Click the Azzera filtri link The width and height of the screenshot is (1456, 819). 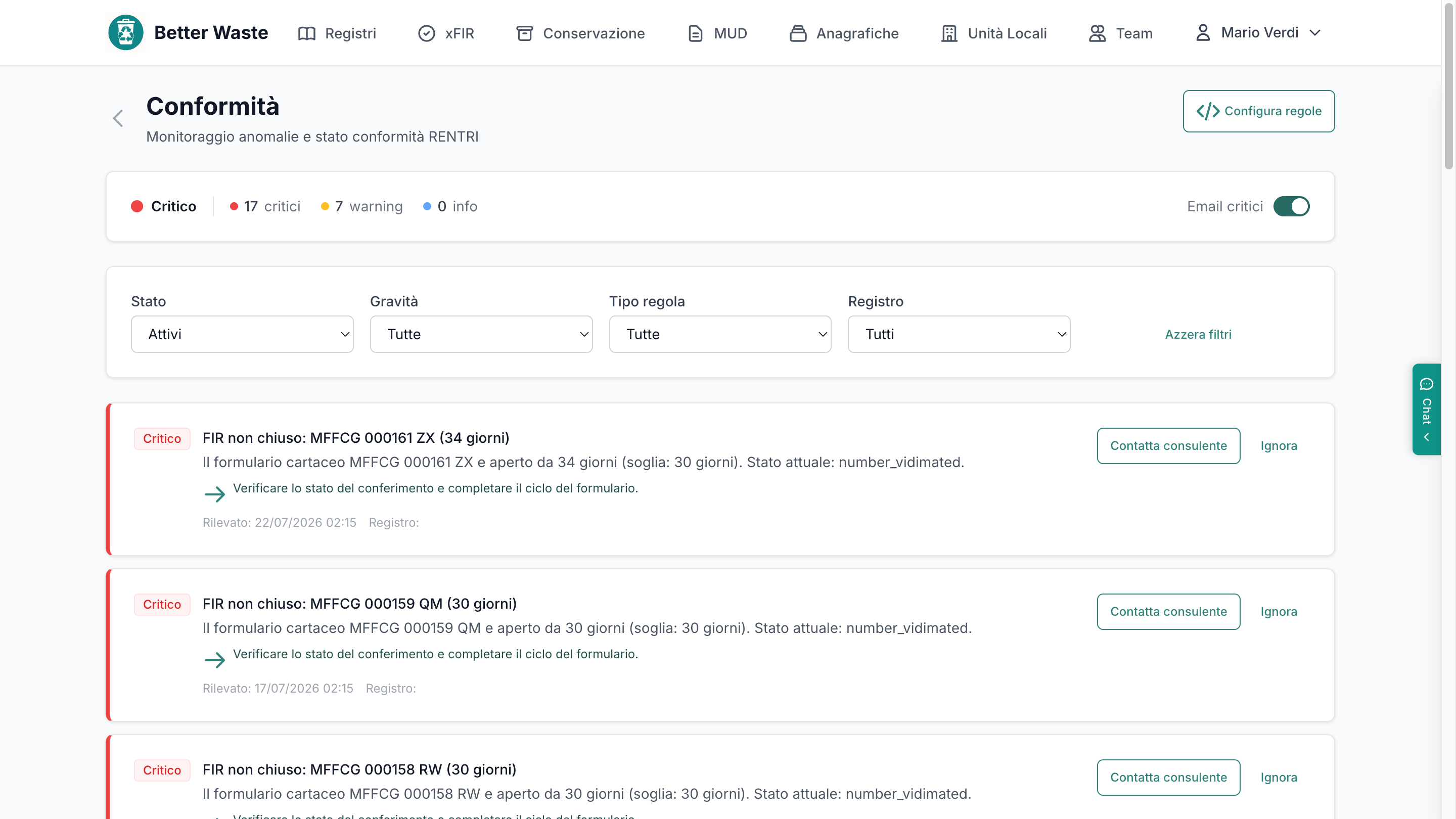(x=1198, y=335)
